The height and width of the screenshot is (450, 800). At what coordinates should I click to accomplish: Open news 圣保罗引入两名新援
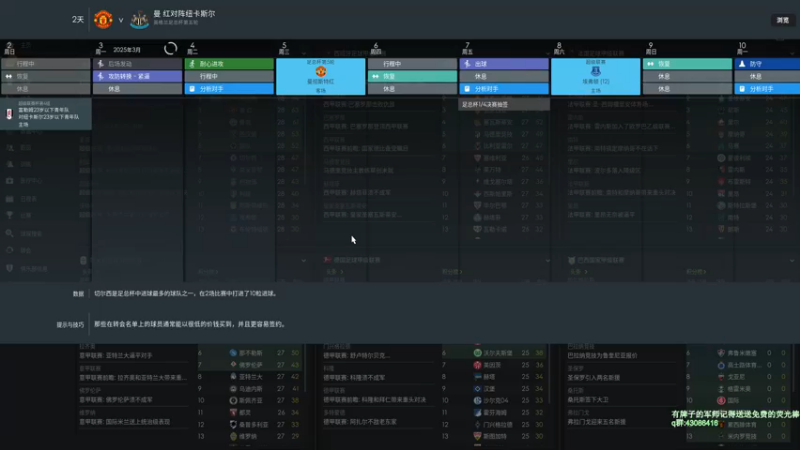click(594, 378)
